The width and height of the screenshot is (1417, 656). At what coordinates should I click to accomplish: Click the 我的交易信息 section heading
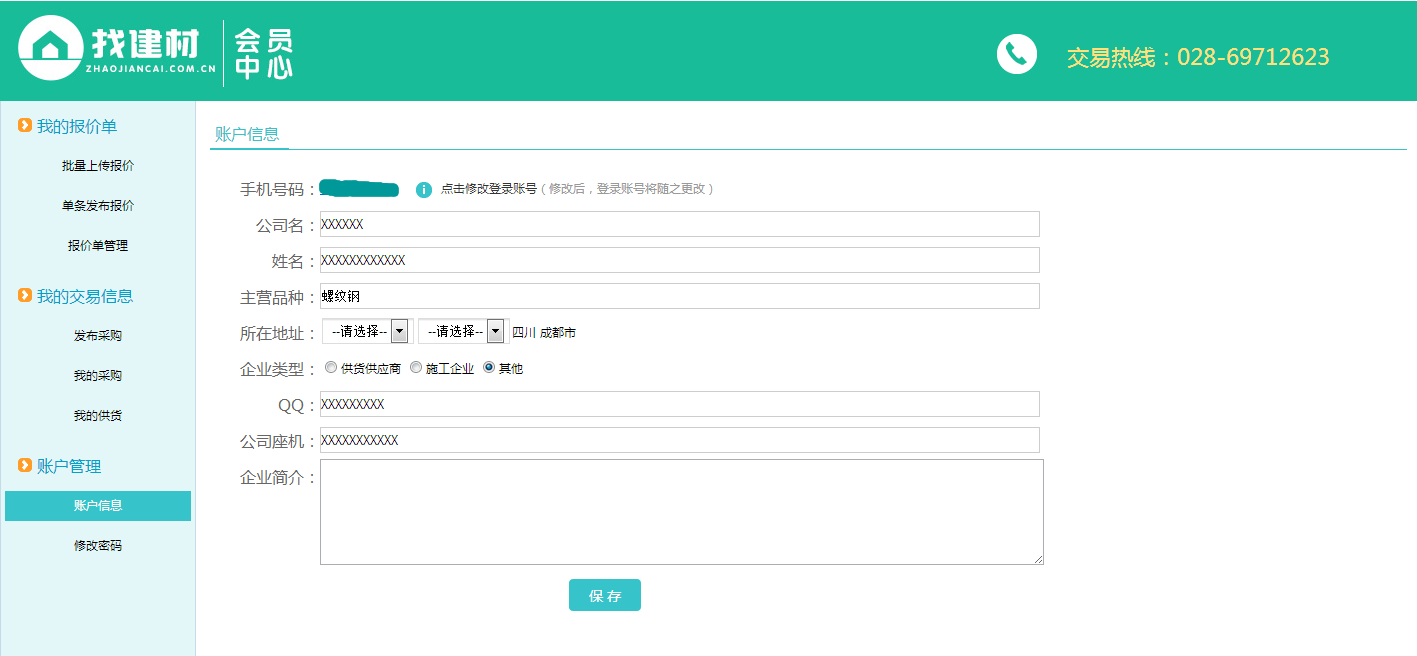click(85, 296)
